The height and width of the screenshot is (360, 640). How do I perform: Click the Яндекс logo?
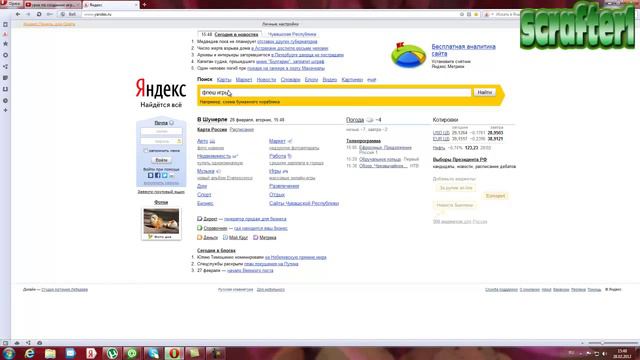pyautogui.click(x=161, y=89)
